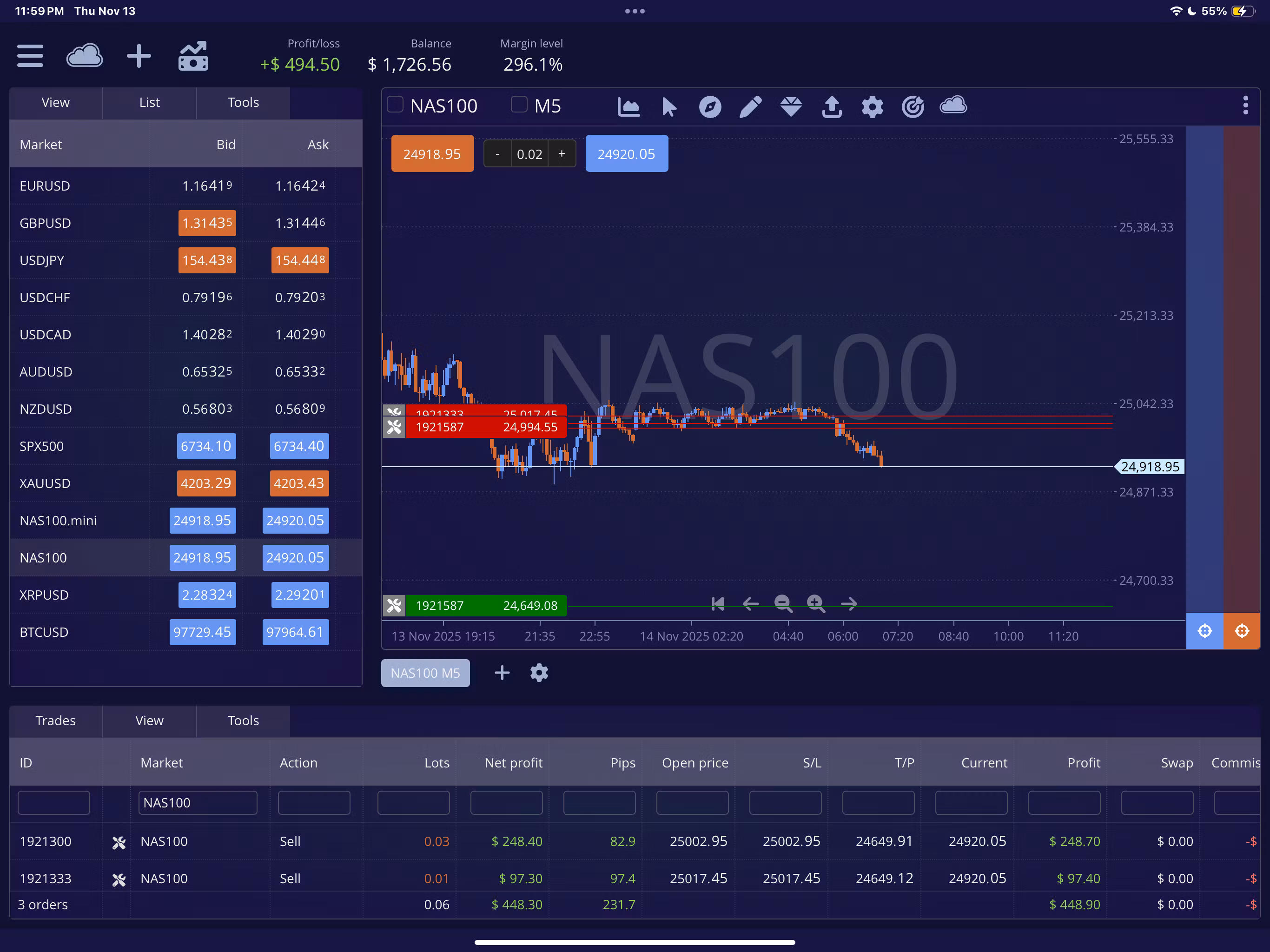Image resolution: width=1270 pixels, height=952 pixels.
Task: Click the target radar icon
Action: coord(913,106)
